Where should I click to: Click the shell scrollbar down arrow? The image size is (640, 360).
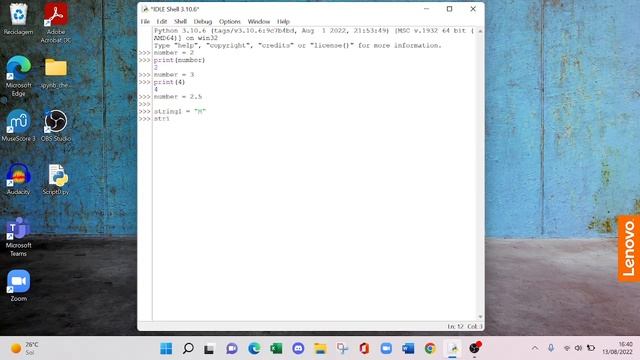[x=480, y=317]
